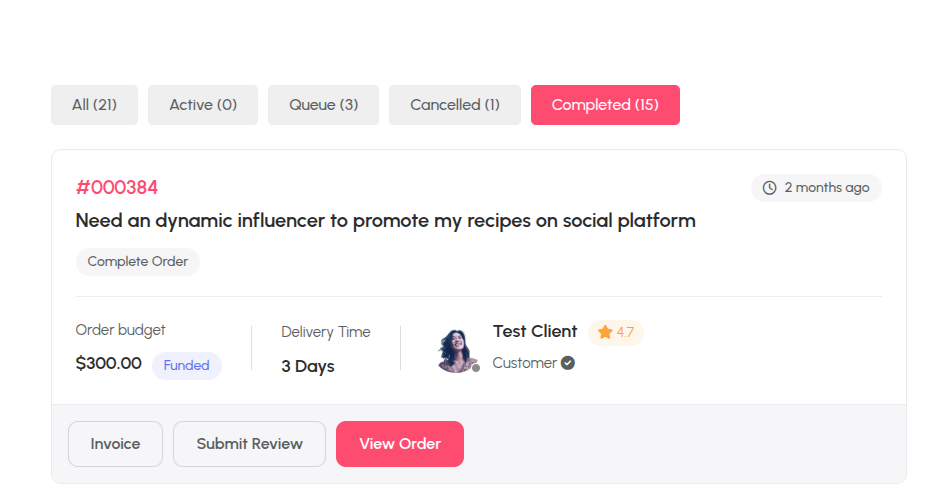925x494 pixels.
Task: Click the Funded badge
Action: pyautogui.click(x=186, y=365)
